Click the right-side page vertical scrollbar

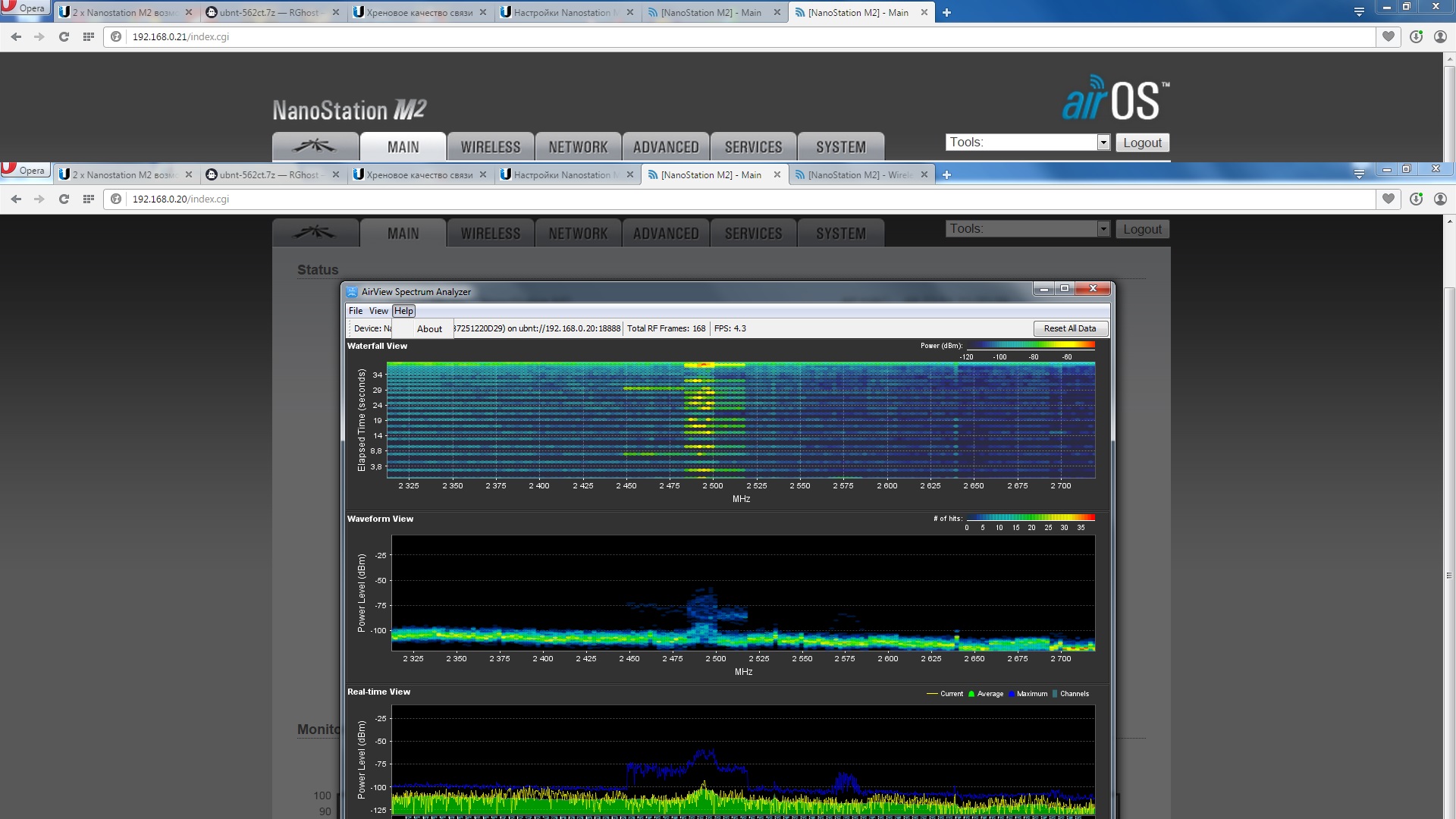pyautogui.click(x=1449, y=576)
